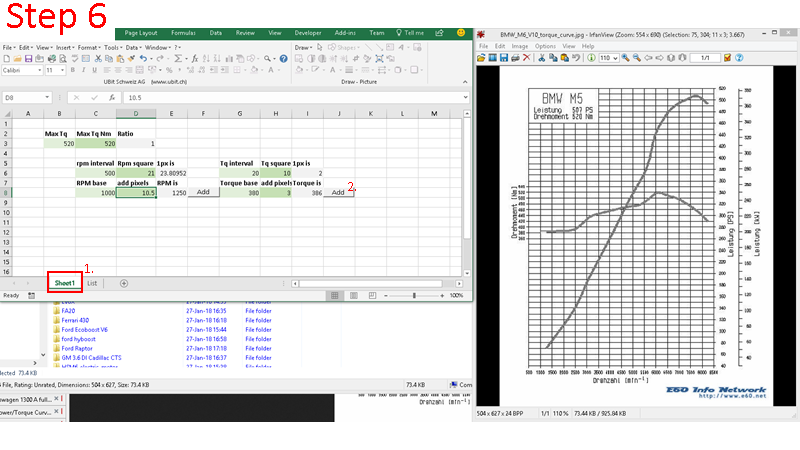Screen dimensions: 800x450
Task: Open Excel help with the blue question icon
Action: pos(284,59)
